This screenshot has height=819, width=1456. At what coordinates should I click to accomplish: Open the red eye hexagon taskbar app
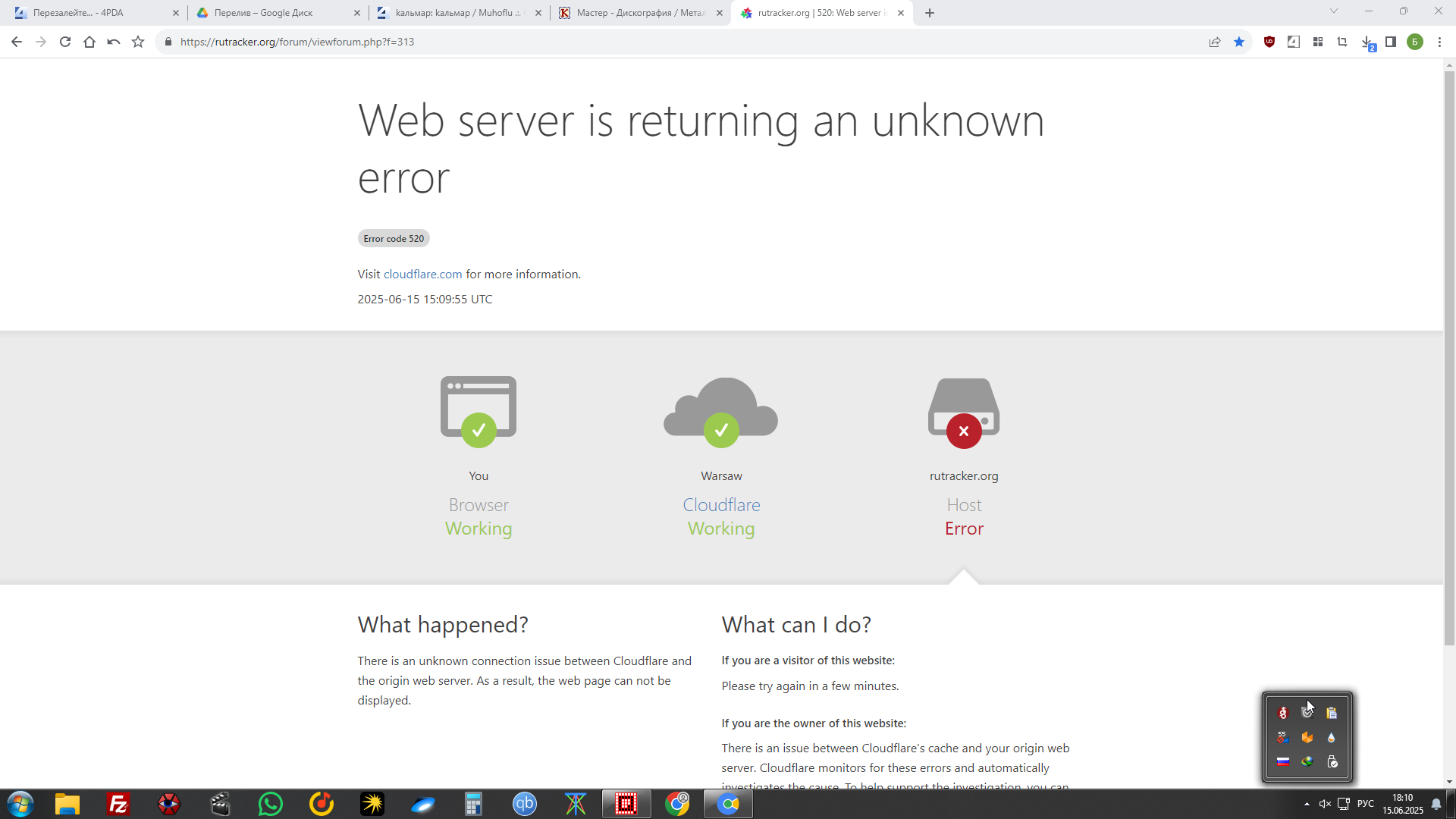(169, 804)
